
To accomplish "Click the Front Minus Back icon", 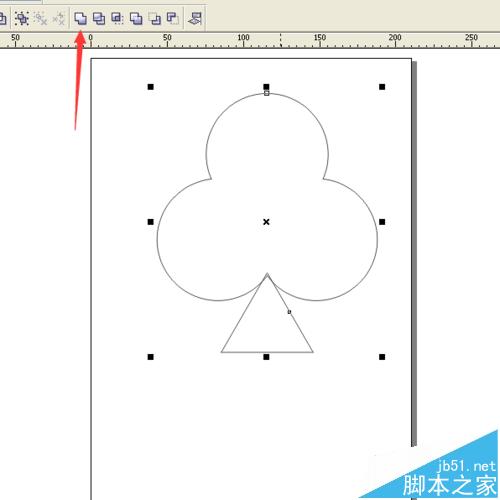I will (155, 18).
